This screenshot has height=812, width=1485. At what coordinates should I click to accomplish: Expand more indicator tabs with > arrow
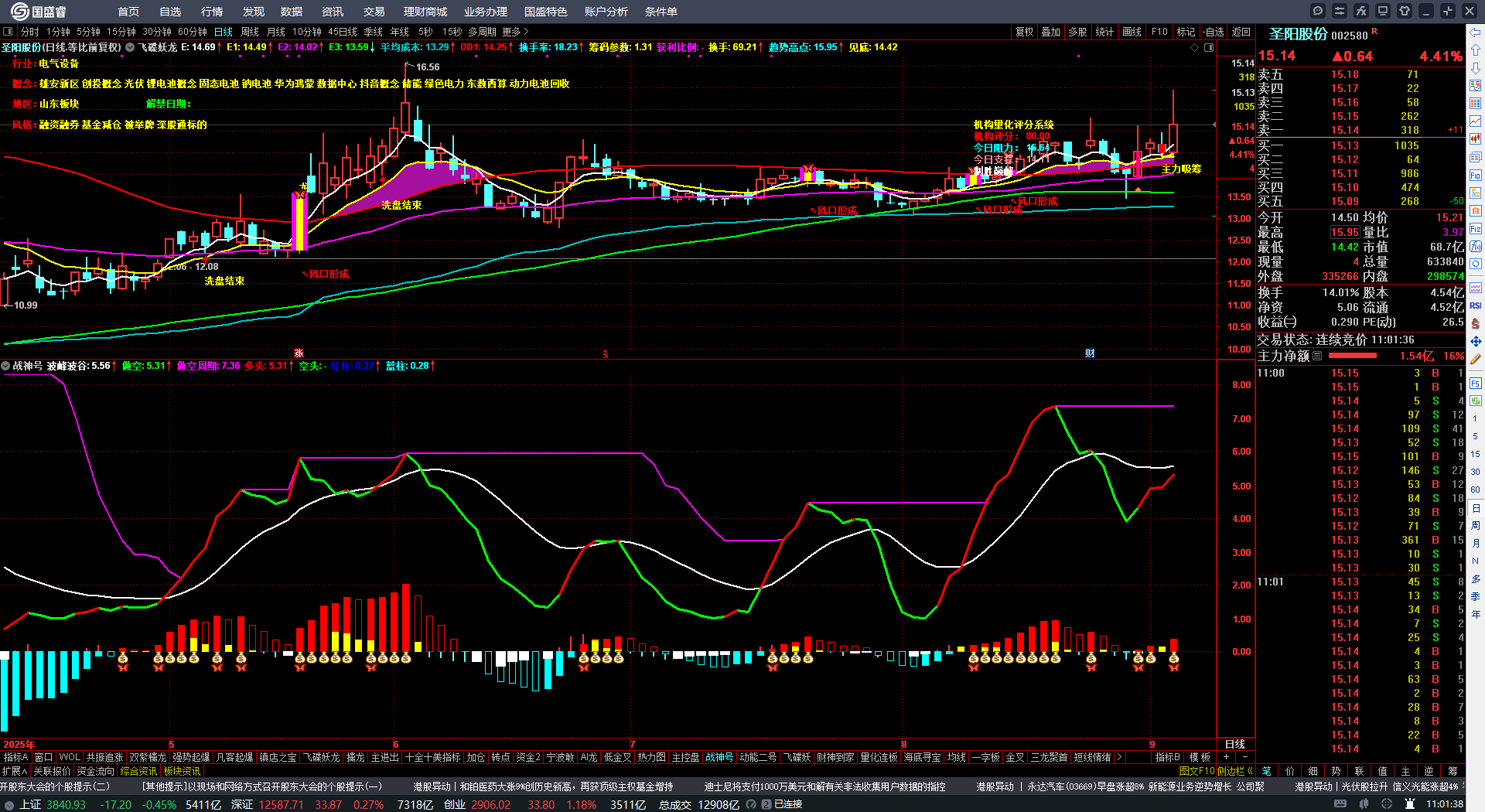[x=1118, y=757]
